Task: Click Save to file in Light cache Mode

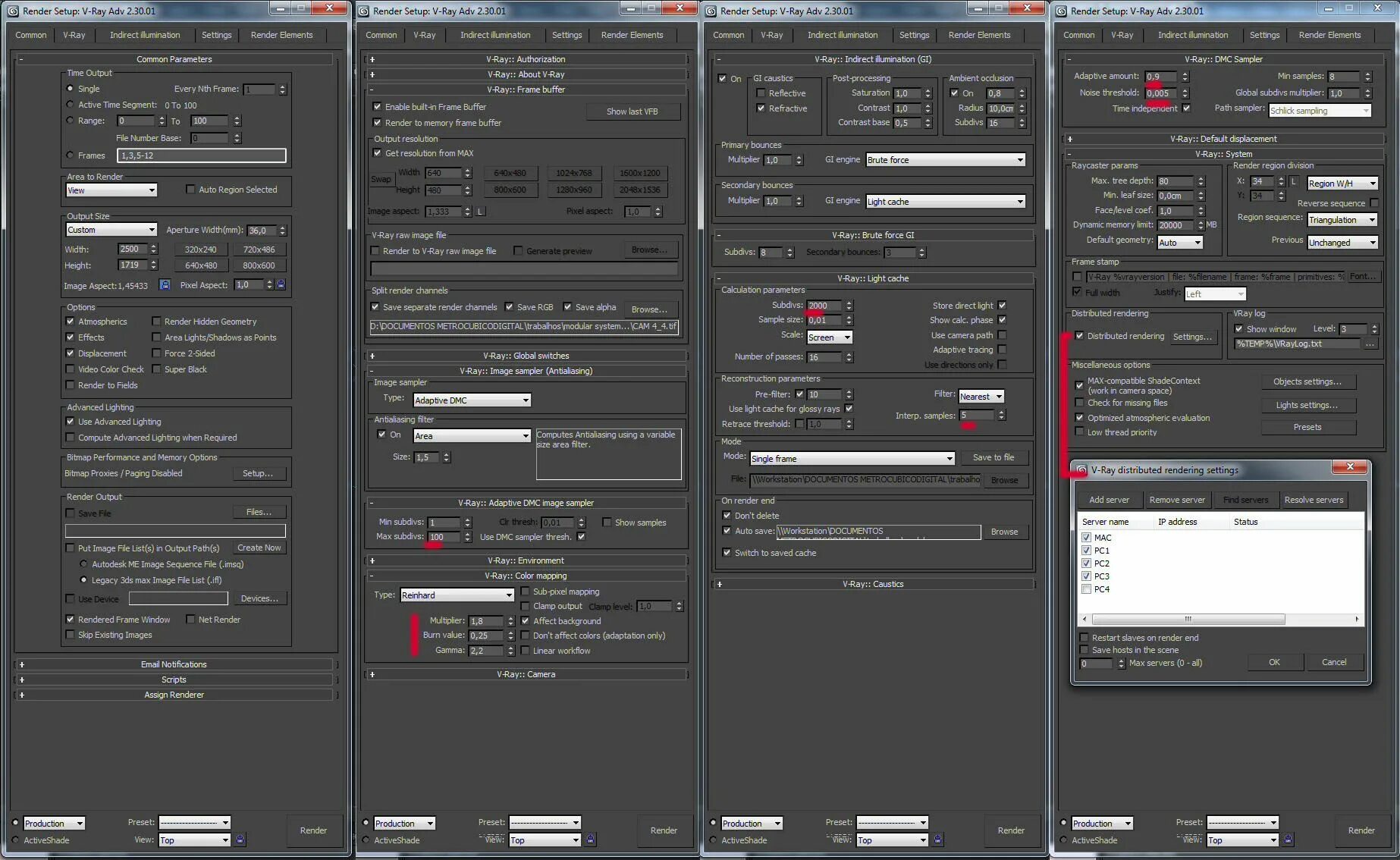Action: pos(993,457)
